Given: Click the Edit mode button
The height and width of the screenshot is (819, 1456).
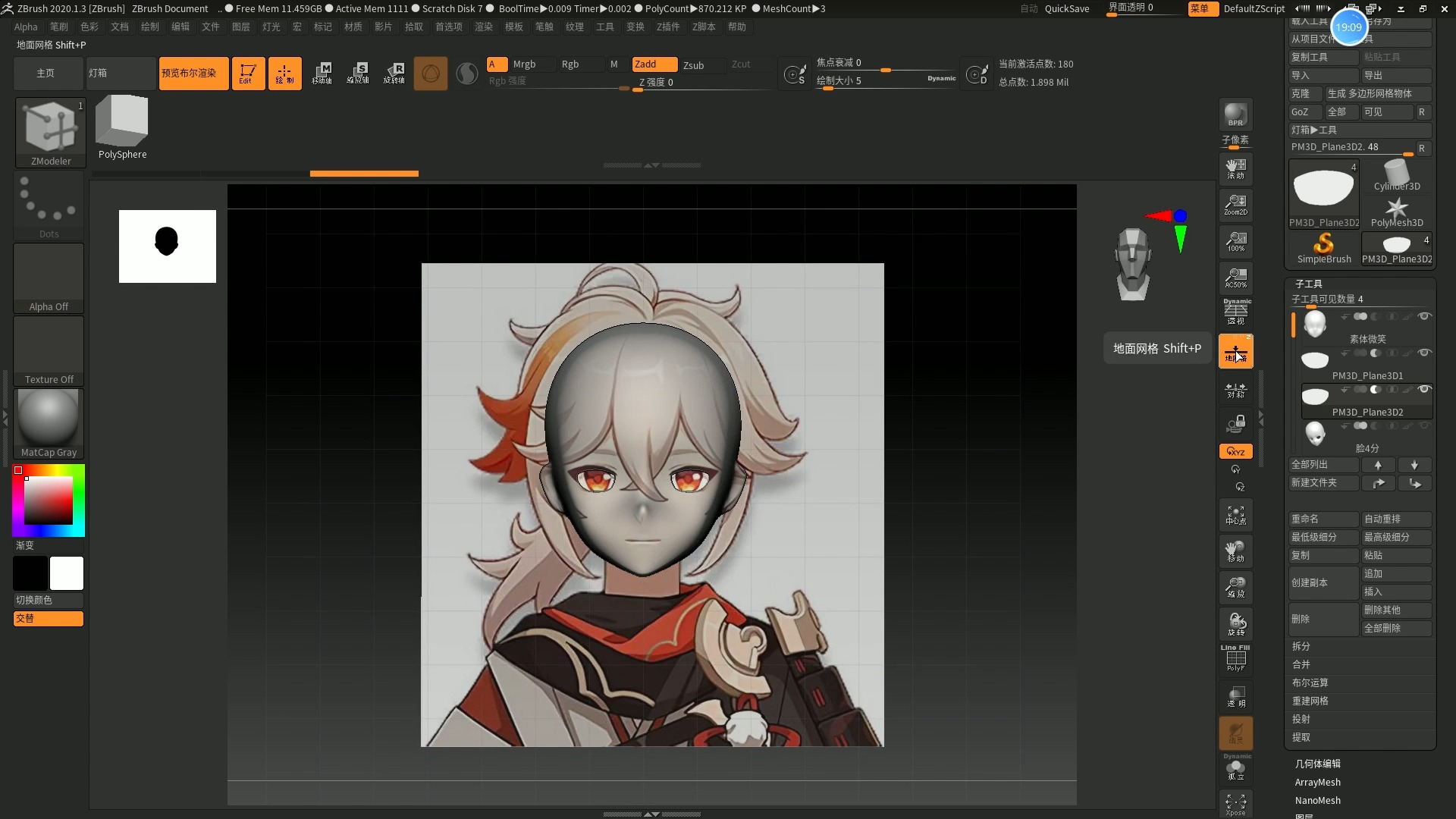Looking at the screenshot, I should (x=248, y=74).
